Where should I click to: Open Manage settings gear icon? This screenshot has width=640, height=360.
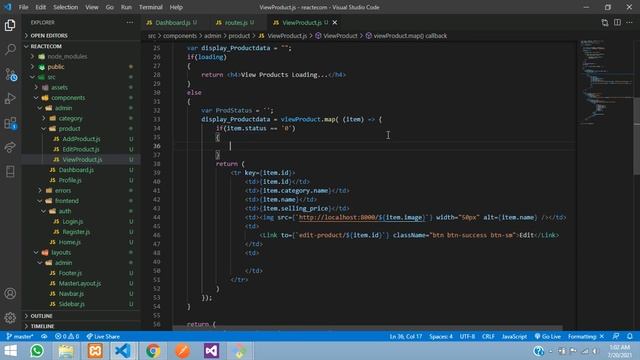(10, 317)
